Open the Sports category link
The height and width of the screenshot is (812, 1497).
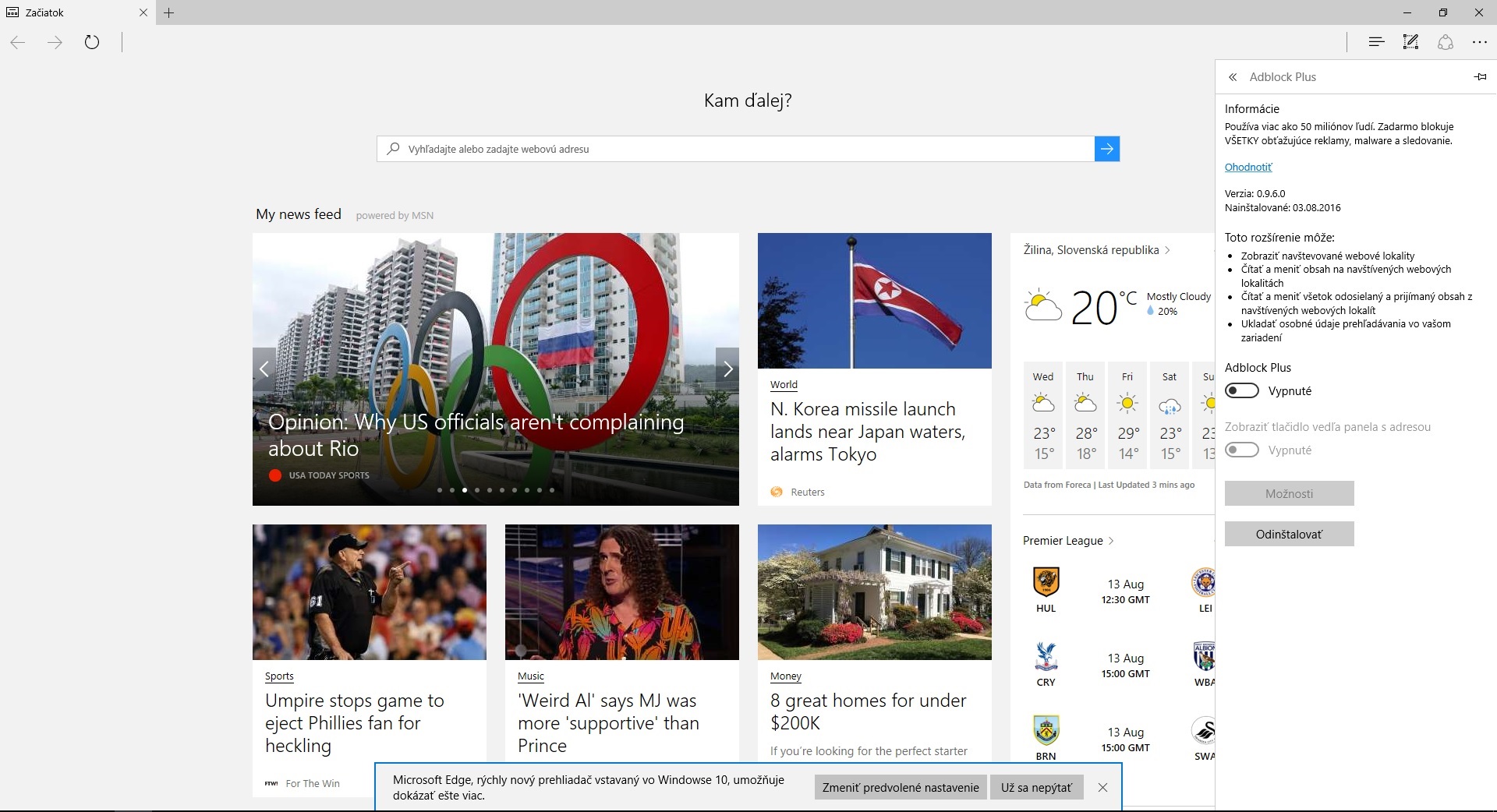[x=279, y=676]
